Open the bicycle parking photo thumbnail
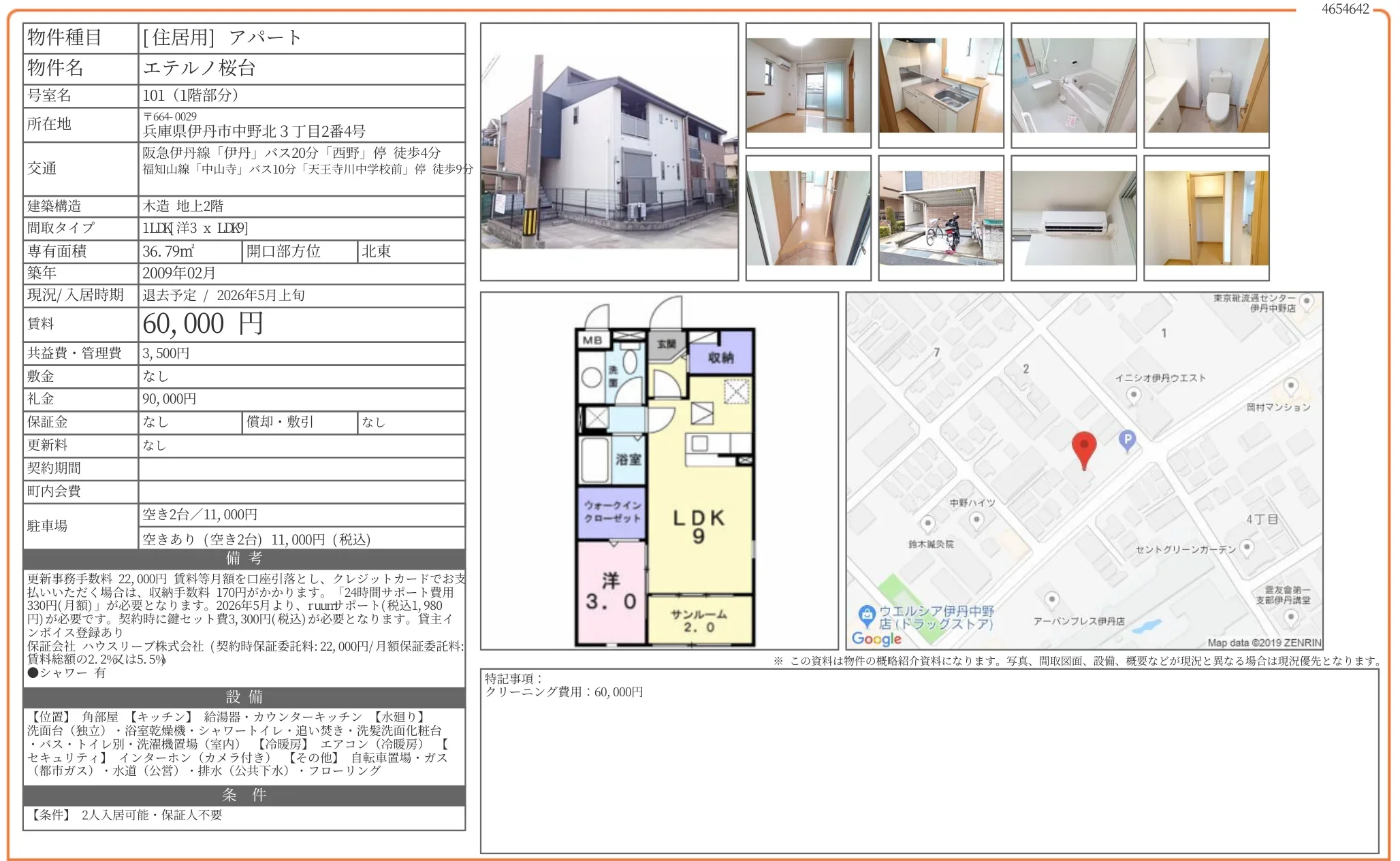Viewport: 1400px width, 861px height. click(x=940, y=218)
